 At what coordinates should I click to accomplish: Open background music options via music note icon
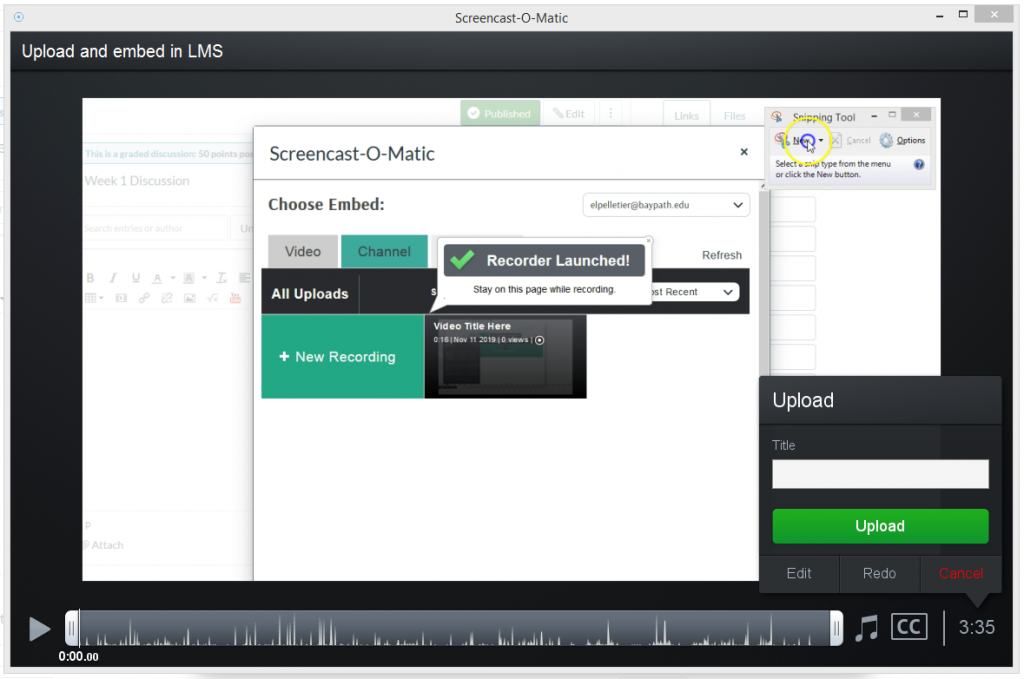(866, 627)
